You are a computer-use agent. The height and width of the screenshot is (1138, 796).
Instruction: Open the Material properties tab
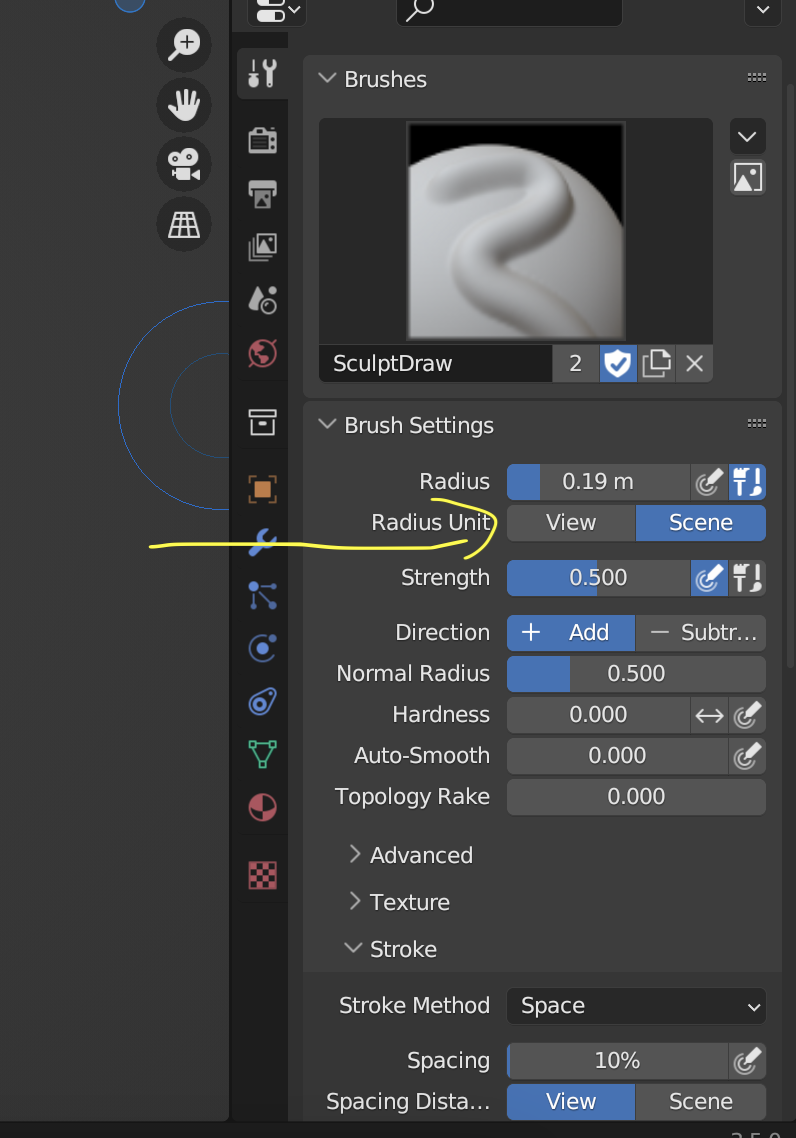[262, 807]
